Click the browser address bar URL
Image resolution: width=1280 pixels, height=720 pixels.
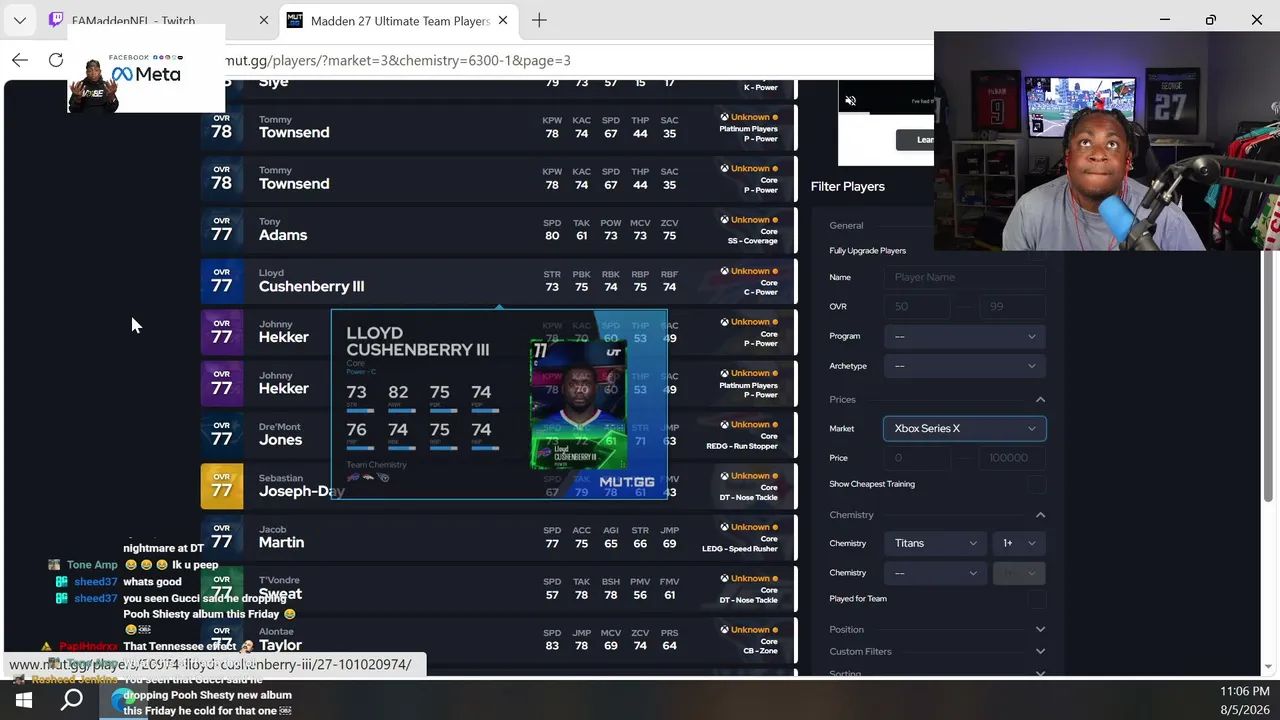tap(398, 60)
